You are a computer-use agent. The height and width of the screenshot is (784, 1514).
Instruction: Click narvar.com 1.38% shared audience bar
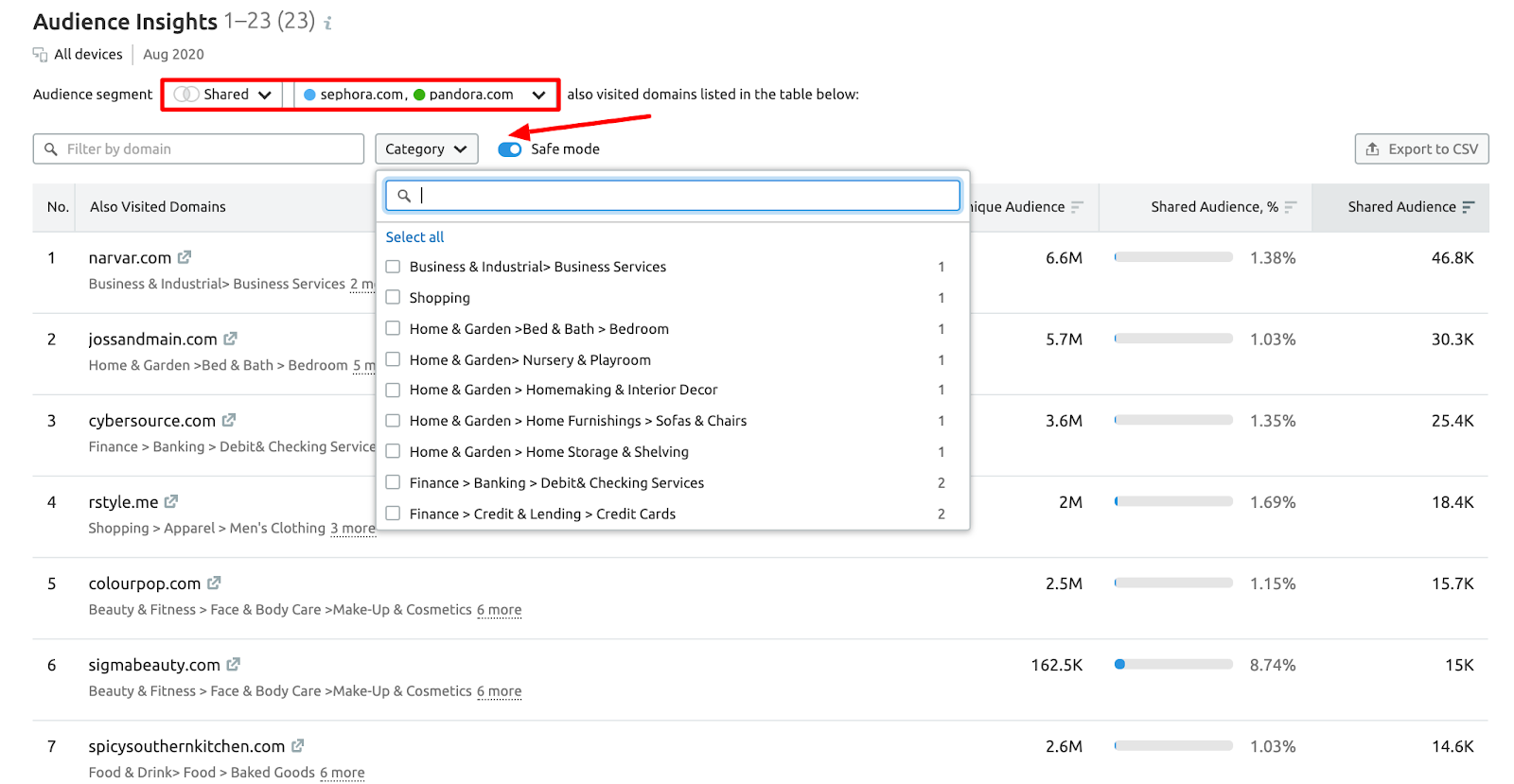(1173, 257)
